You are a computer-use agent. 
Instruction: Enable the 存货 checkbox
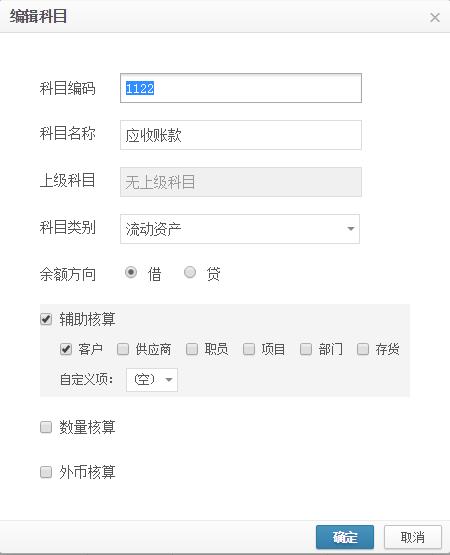tap(363, 349)
